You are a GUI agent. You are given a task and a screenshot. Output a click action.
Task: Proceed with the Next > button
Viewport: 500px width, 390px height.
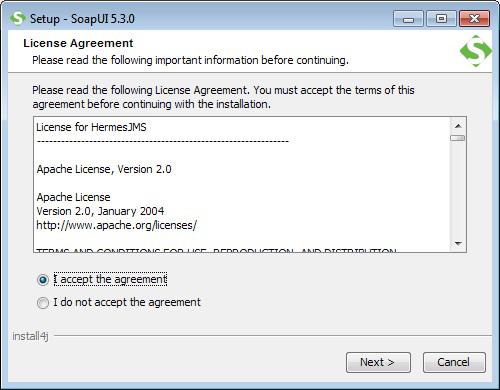(x=378, y=362)
